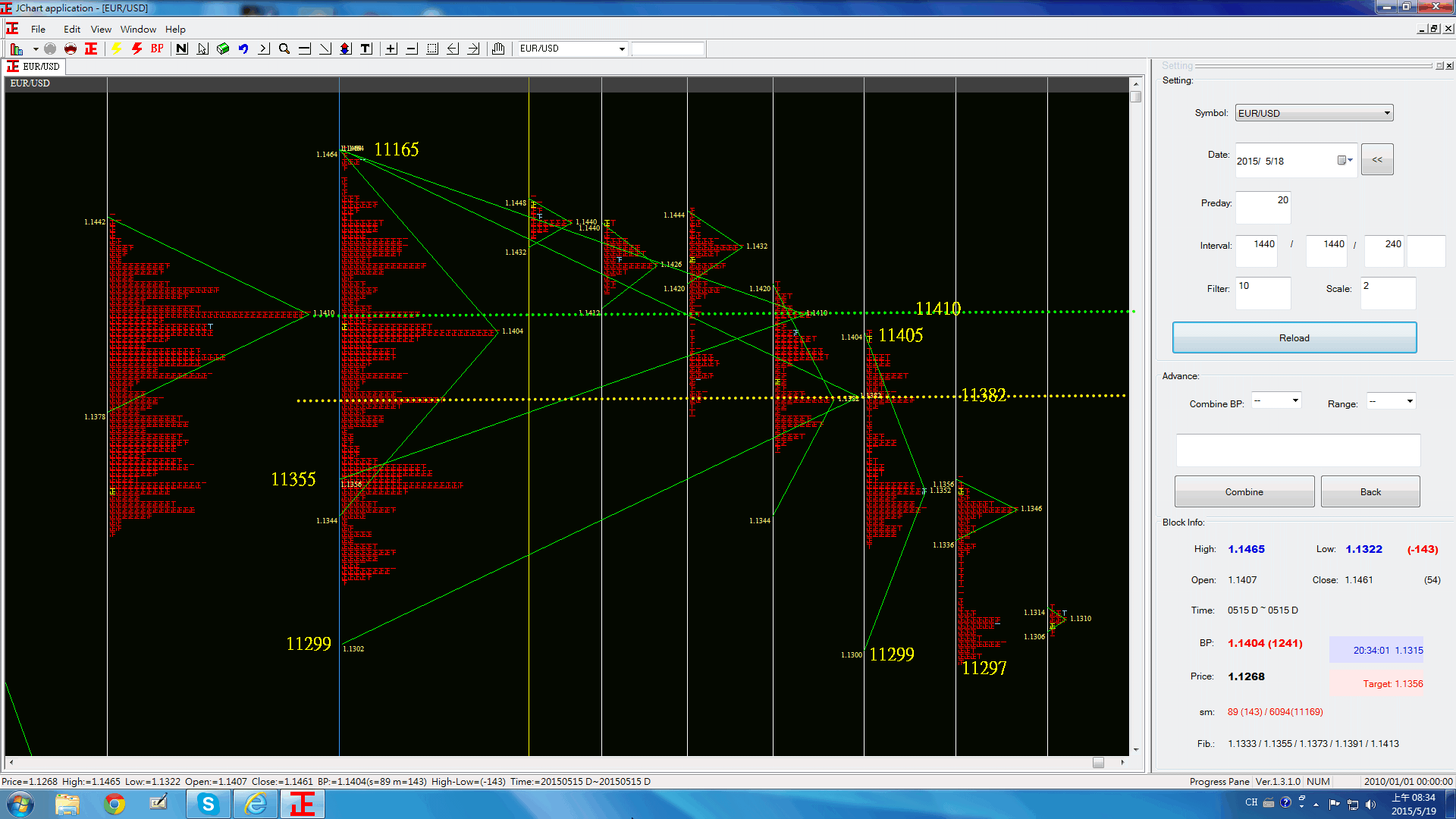Click the Scale input field
1456x819 pixels.
[1388, 293]
